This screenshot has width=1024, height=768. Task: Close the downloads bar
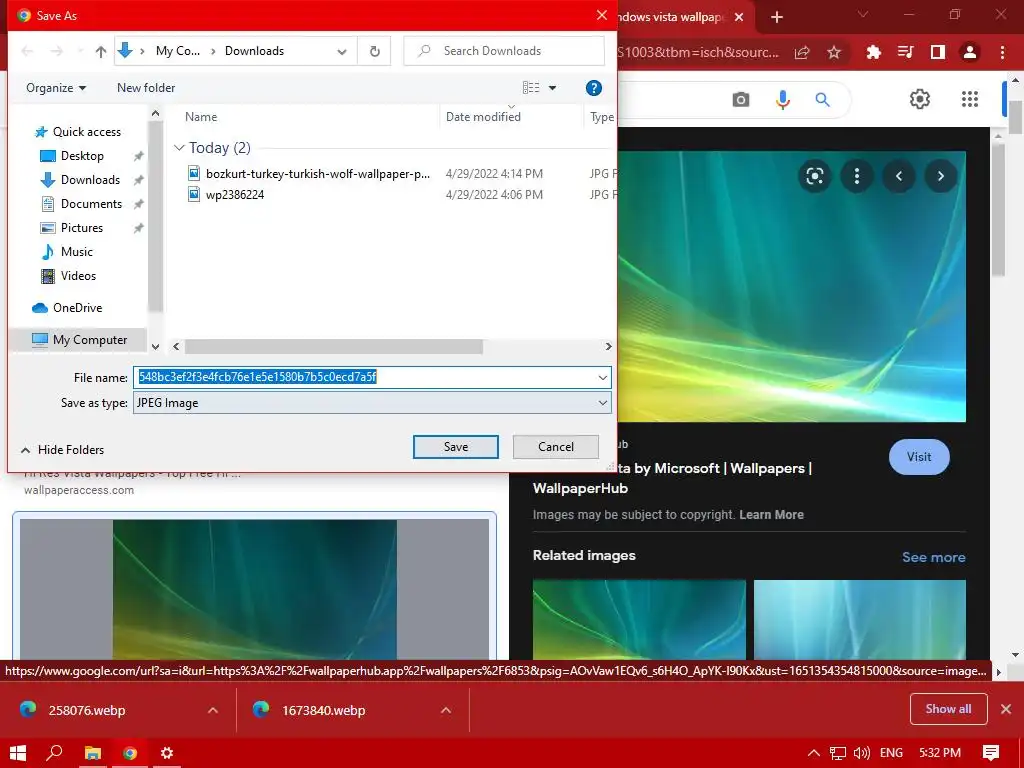point(1006,709)
